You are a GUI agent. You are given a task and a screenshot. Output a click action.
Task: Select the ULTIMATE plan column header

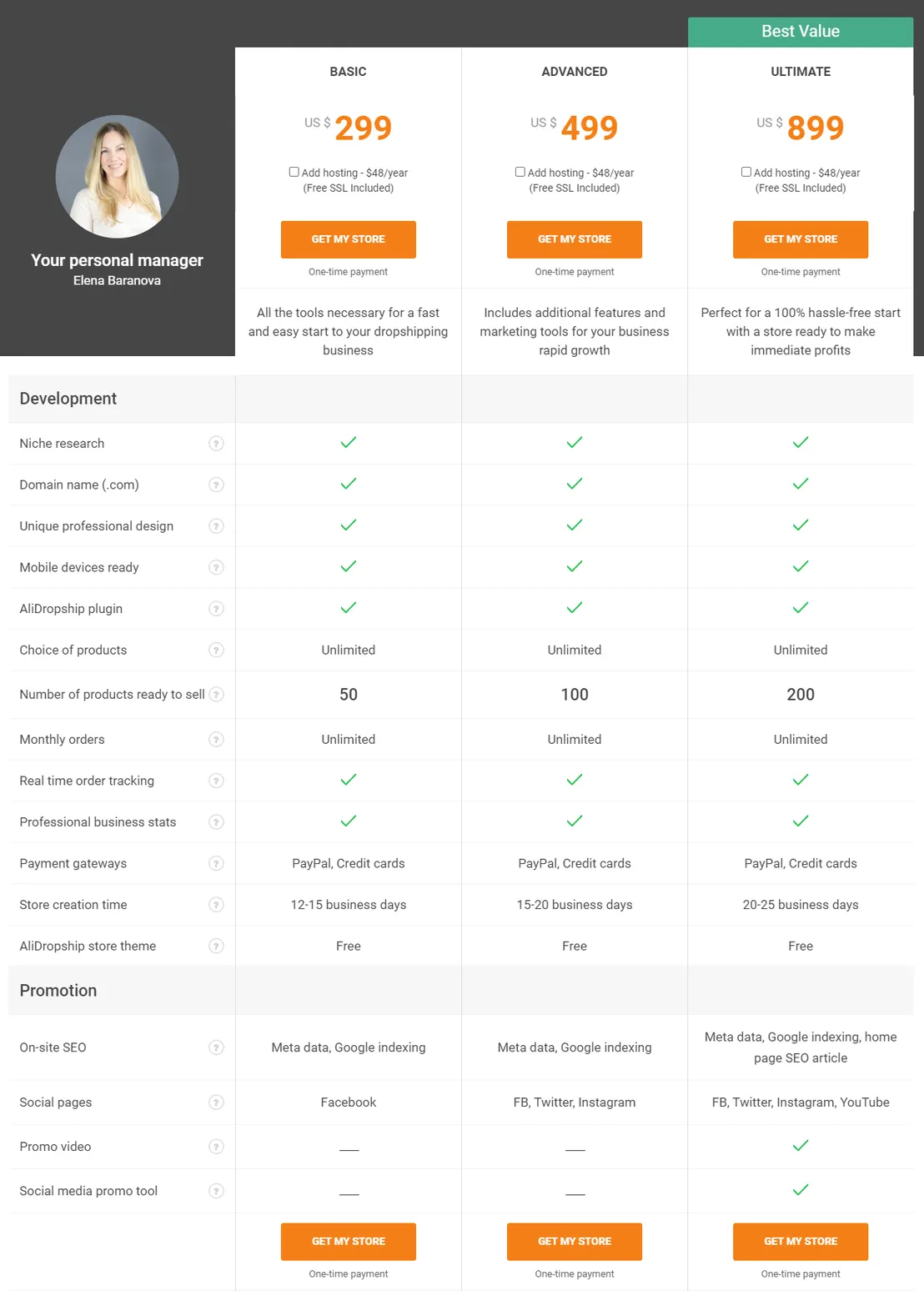coord(800,72)
